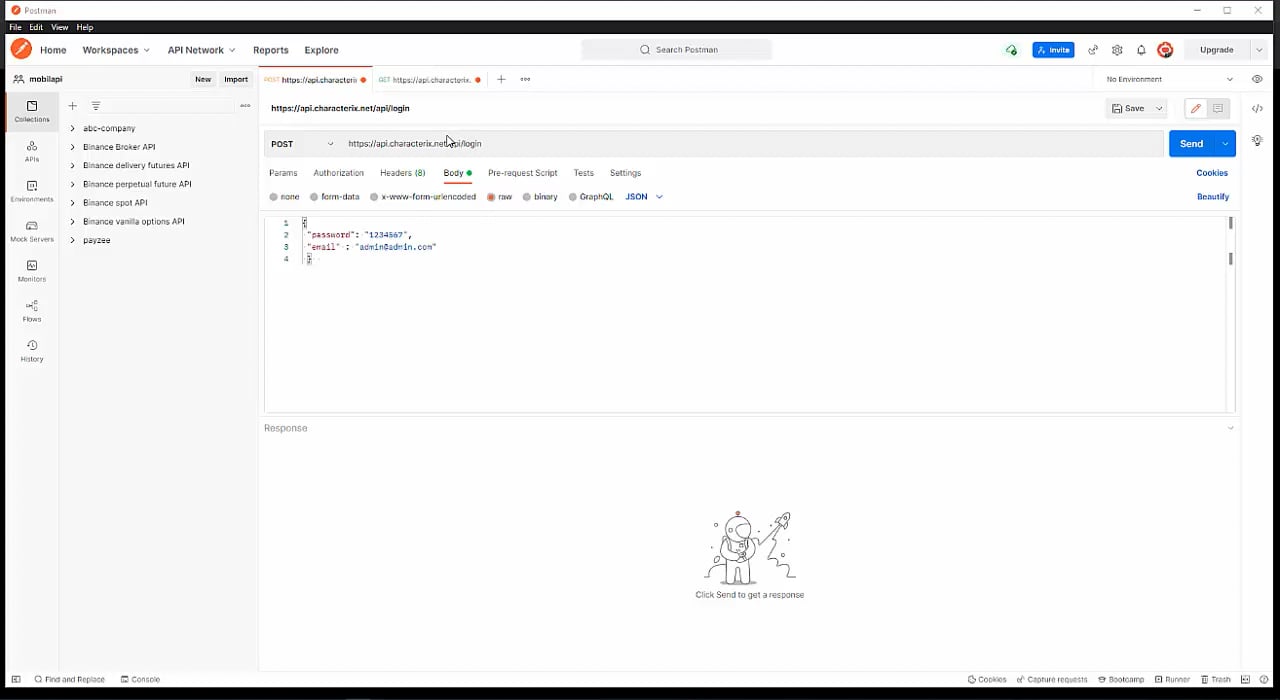
Task: Click the Import button
Action: [236, 79]
